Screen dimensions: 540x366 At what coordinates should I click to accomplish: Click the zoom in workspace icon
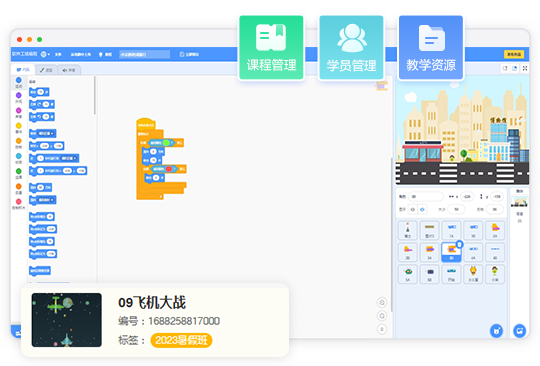point(382,303)
